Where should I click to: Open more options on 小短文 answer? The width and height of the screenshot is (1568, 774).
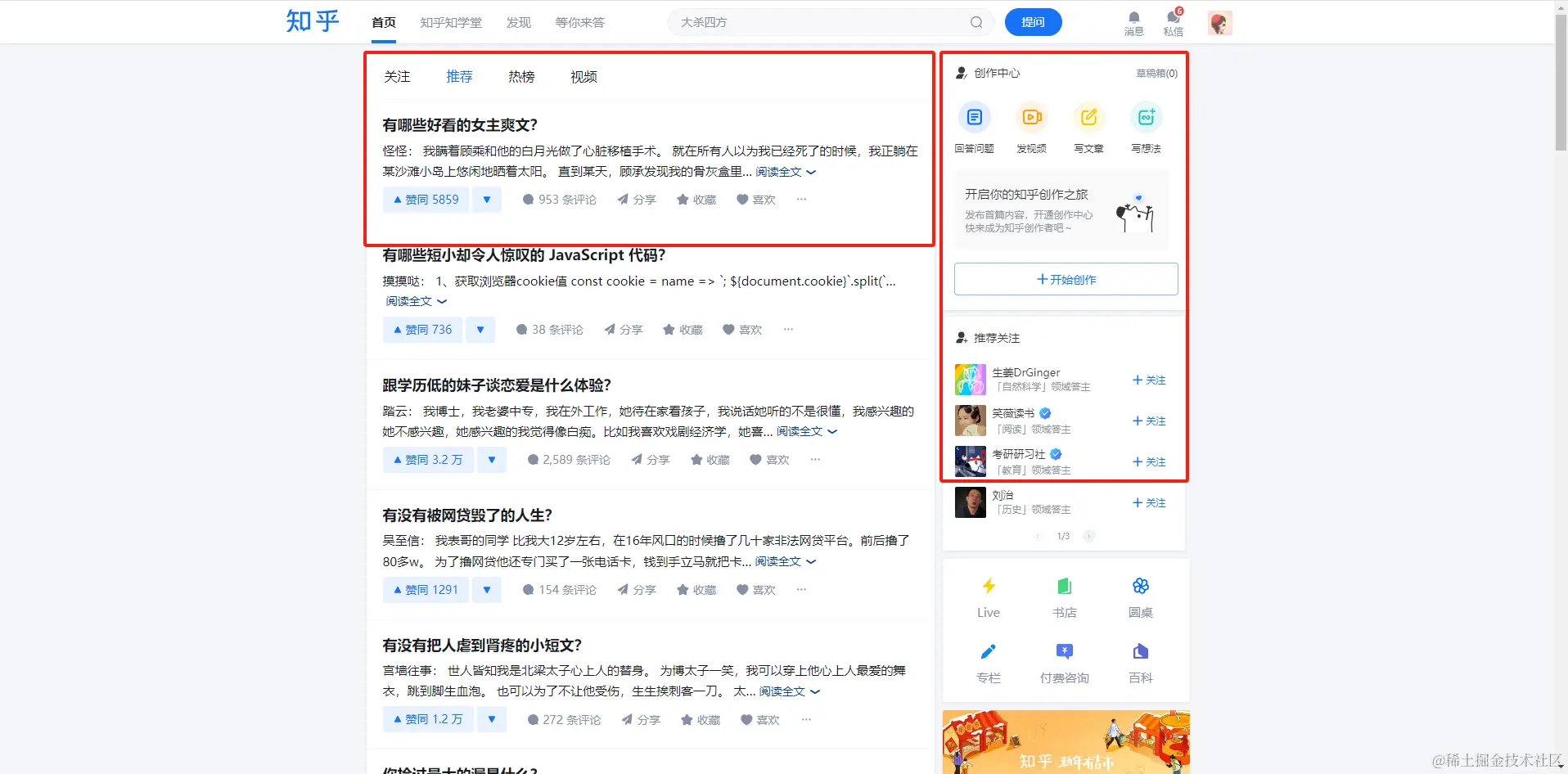tap(806, 719)
